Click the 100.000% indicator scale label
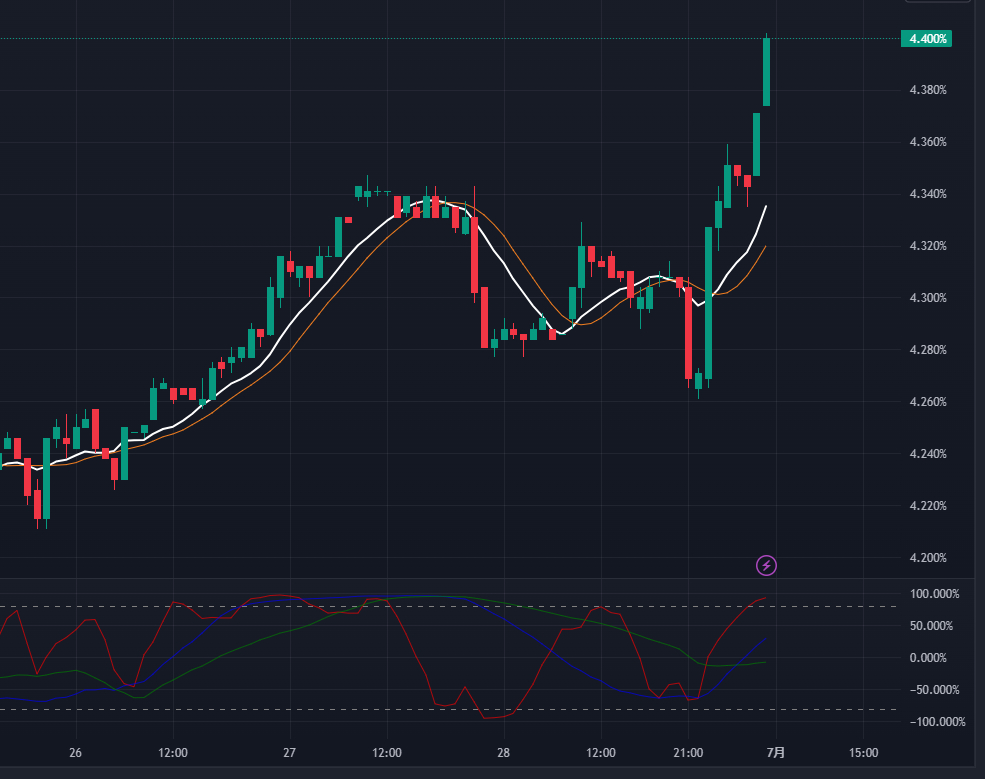Screen dimensions: 985x779 tap(934, 594)
